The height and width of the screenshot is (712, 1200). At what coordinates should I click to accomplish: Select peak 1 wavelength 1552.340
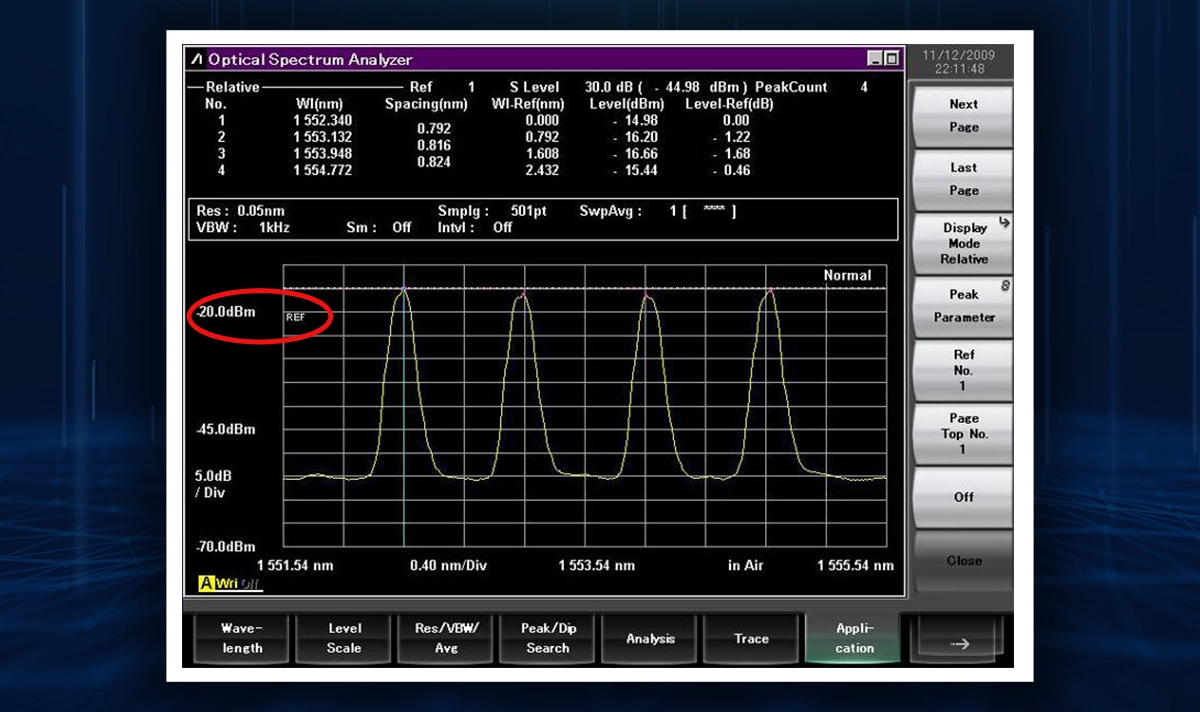click(322, 120)
